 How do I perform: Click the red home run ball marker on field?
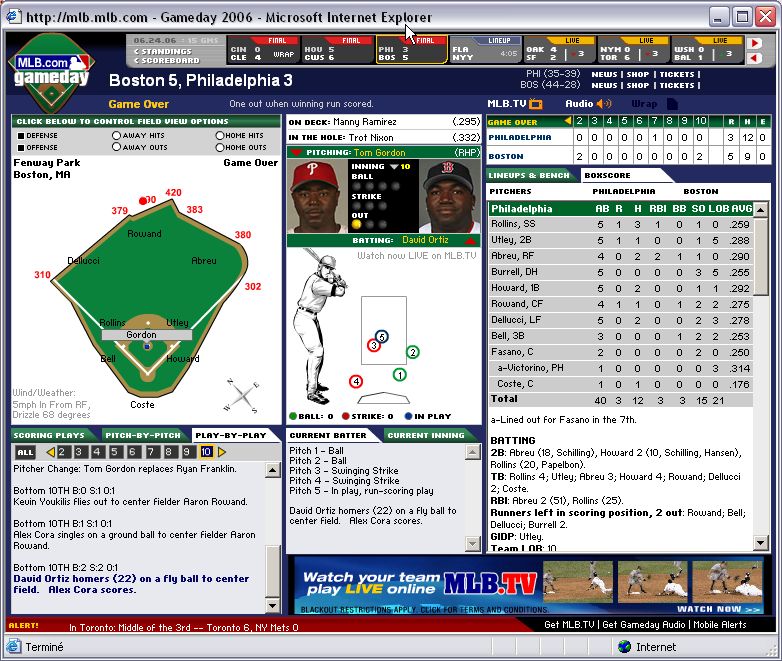(143, 201)
